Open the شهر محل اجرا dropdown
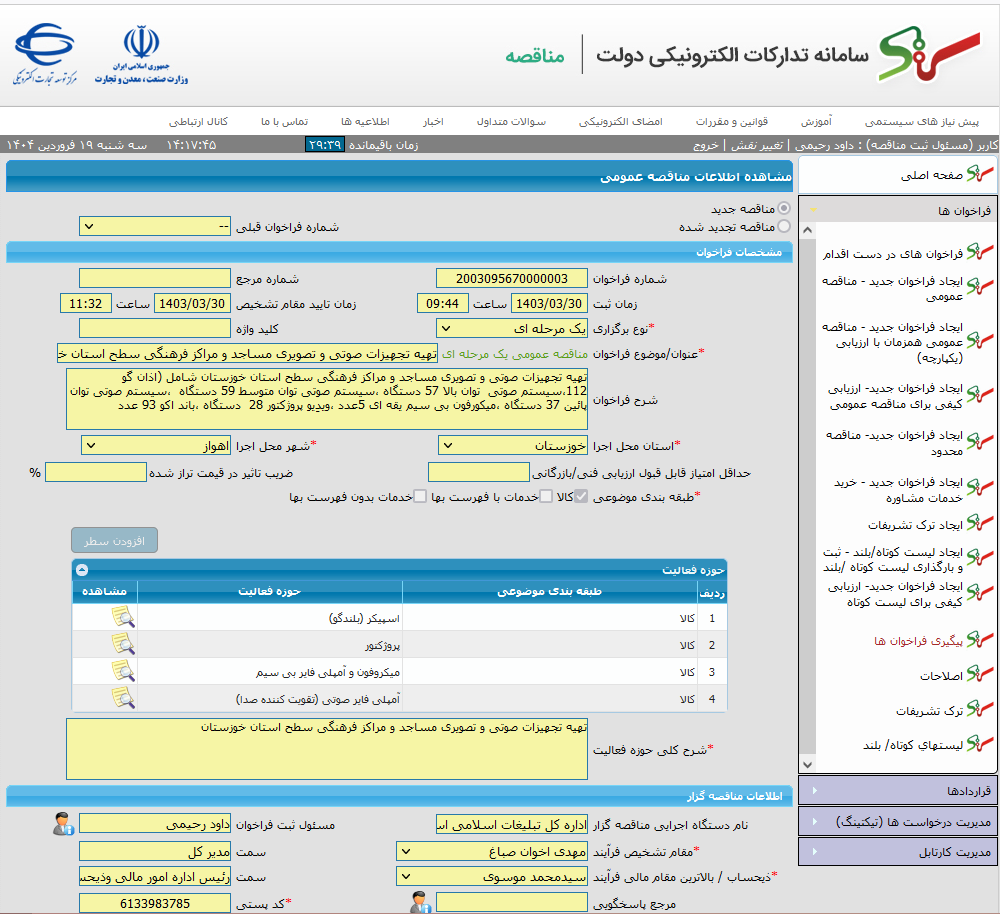The width and height of the screenshot is (1000, 914). pyautogui.click(x=156, y=445)
